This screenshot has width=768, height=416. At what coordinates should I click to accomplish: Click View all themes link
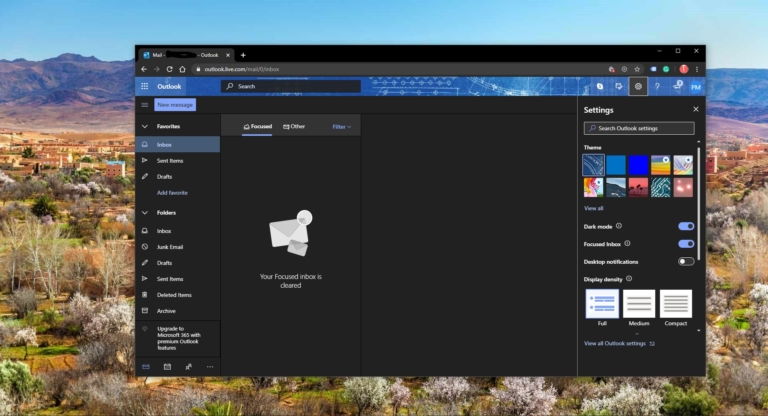[593, 208]
